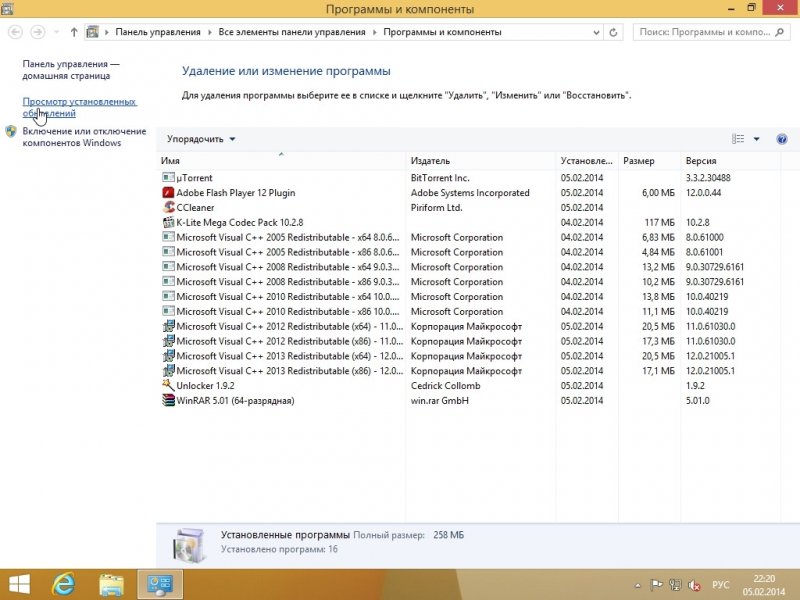Click the Back navigation arrow

coord(16,32)
